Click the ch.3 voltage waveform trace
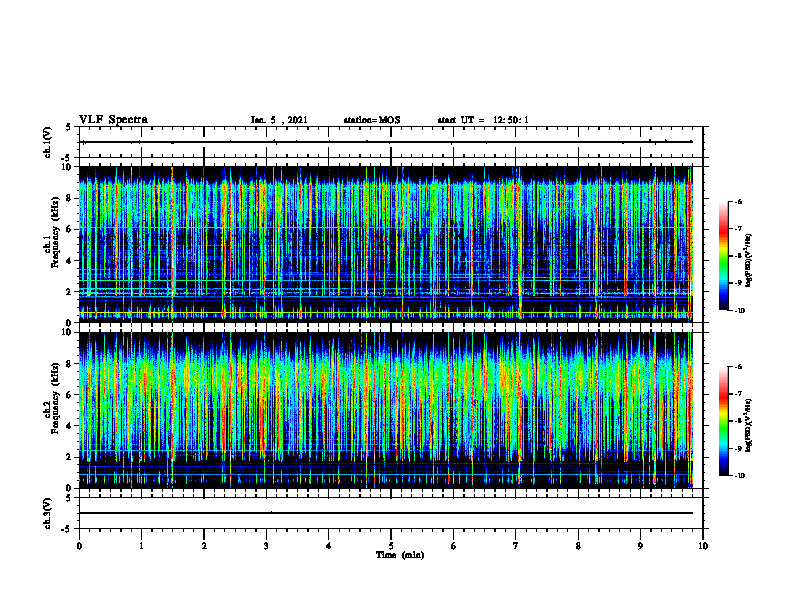Viewport: 792px width, 612px height. [386, 513]
